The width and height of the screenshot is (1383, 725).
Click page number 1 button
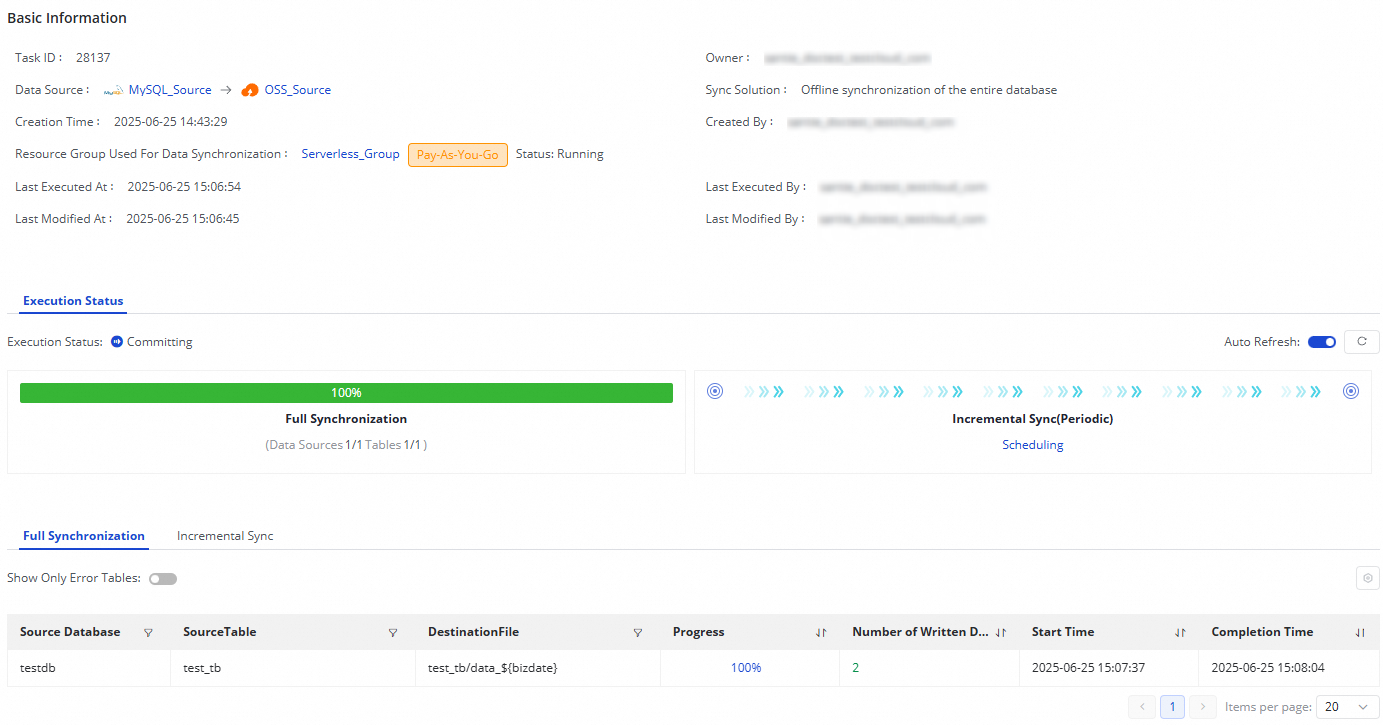[x=1173, y=707]
